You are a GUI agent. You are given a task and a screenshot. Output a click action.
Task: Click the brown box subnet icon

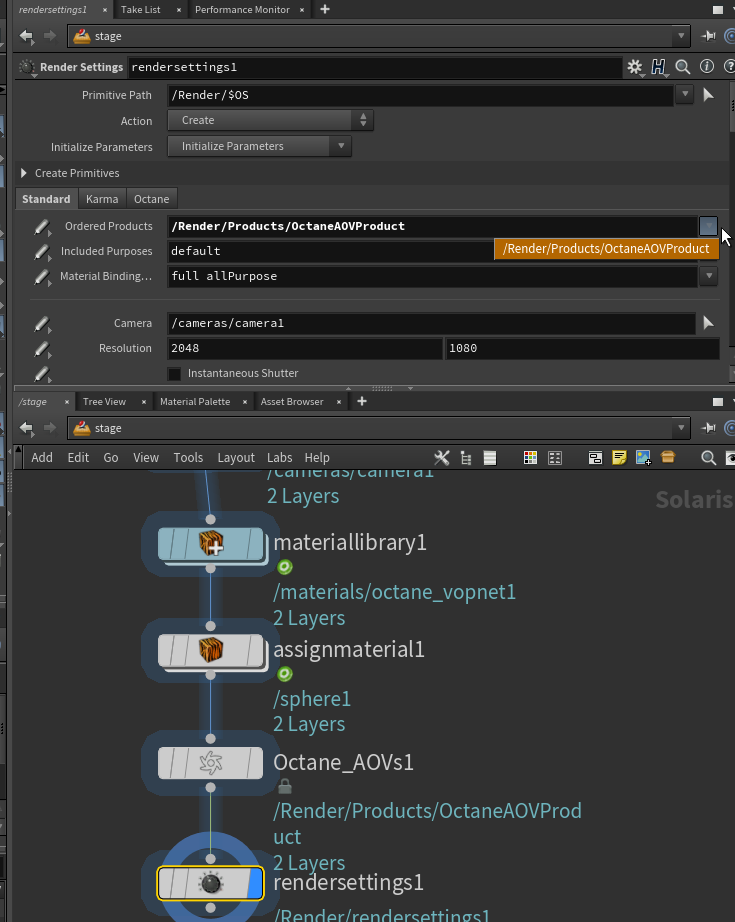click(x=668, y=456)
